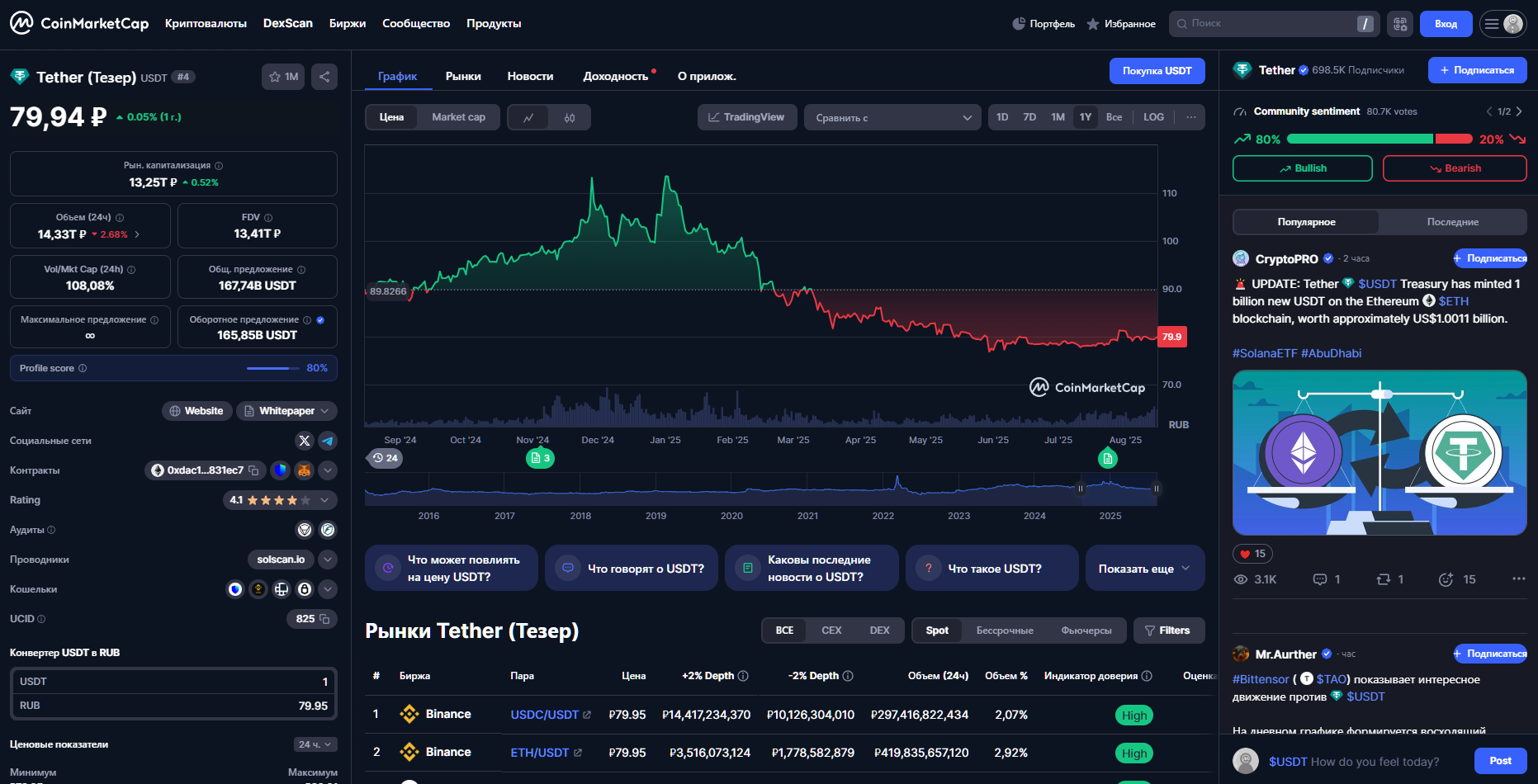1538x784 pixels.
Task: Click the left handle of chart range selector
Action: tap(1081, 489)
